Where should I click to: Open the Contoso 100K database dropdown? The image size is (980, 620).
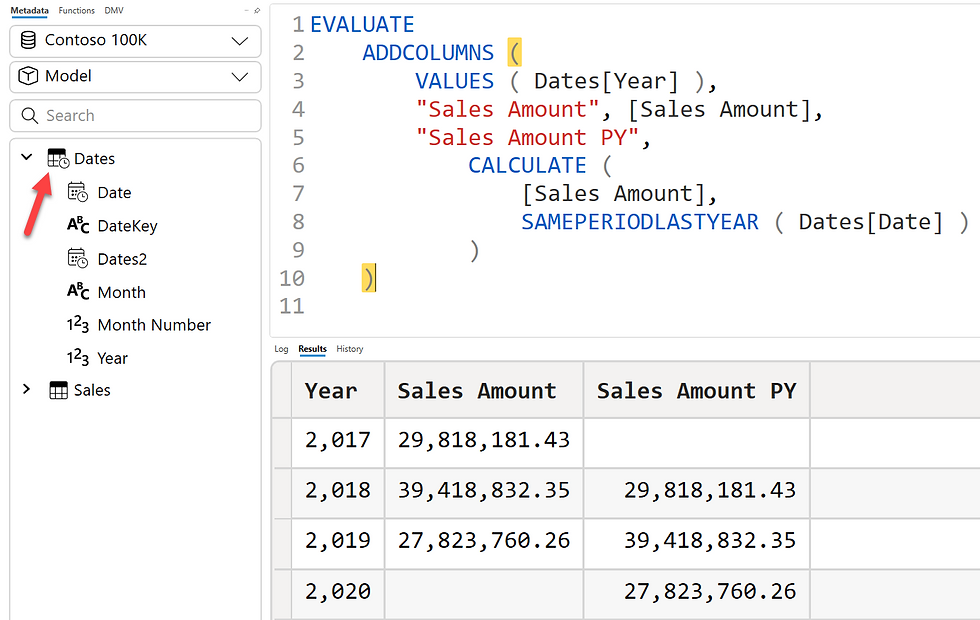[x=135, y=41]
